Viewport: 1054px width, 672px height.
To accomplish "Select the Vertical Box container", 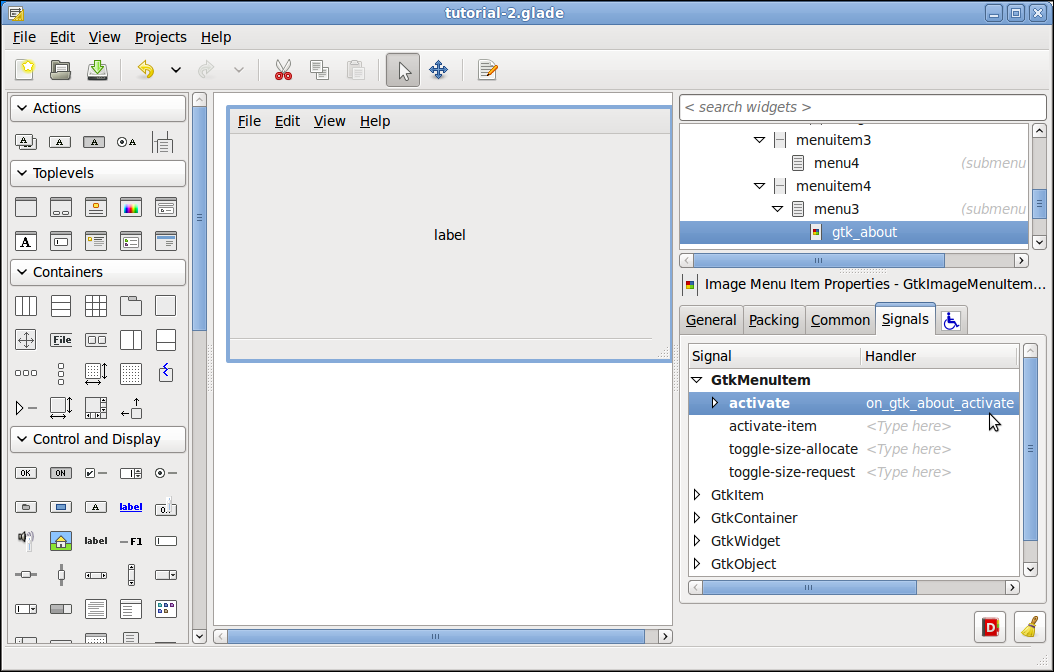I will tap(61, 306).
